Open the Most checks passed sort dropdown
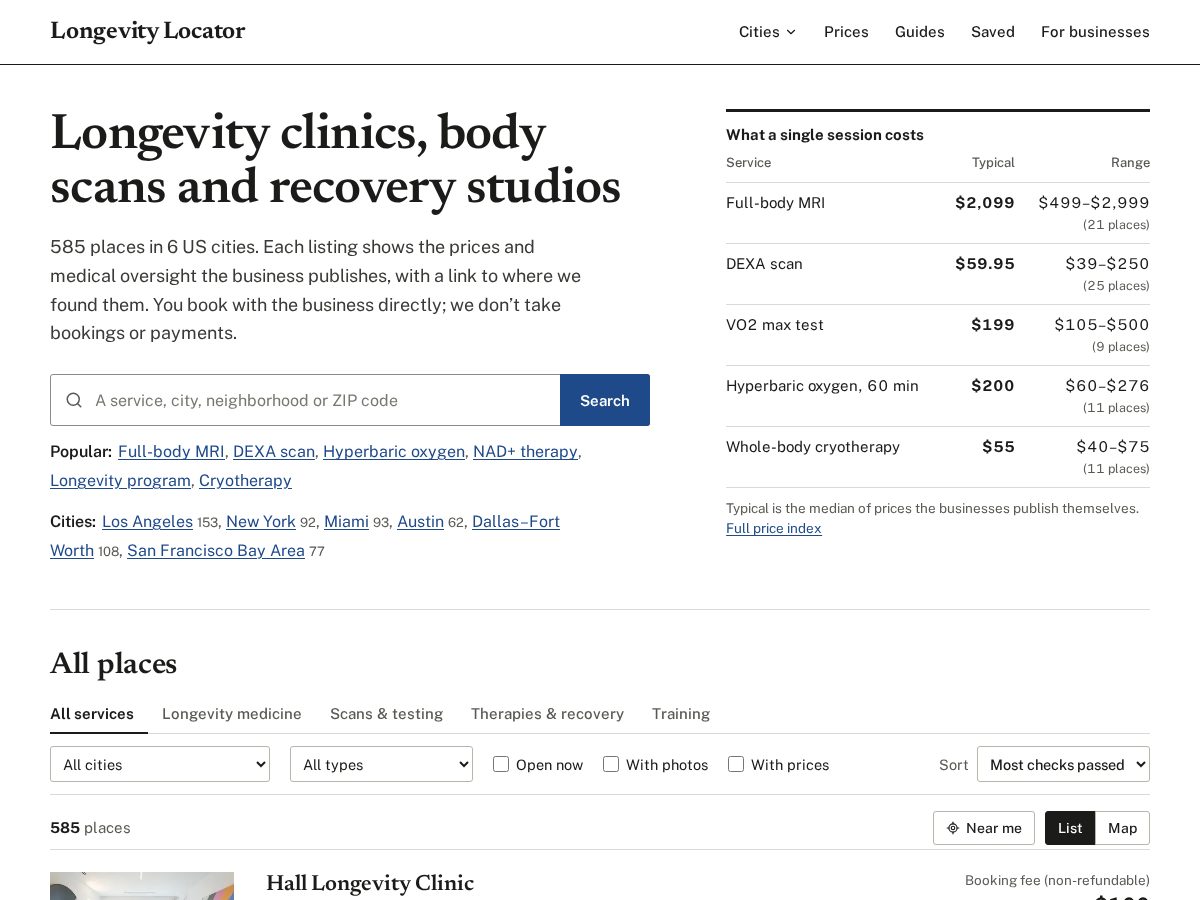 (x=1063, y=764)
